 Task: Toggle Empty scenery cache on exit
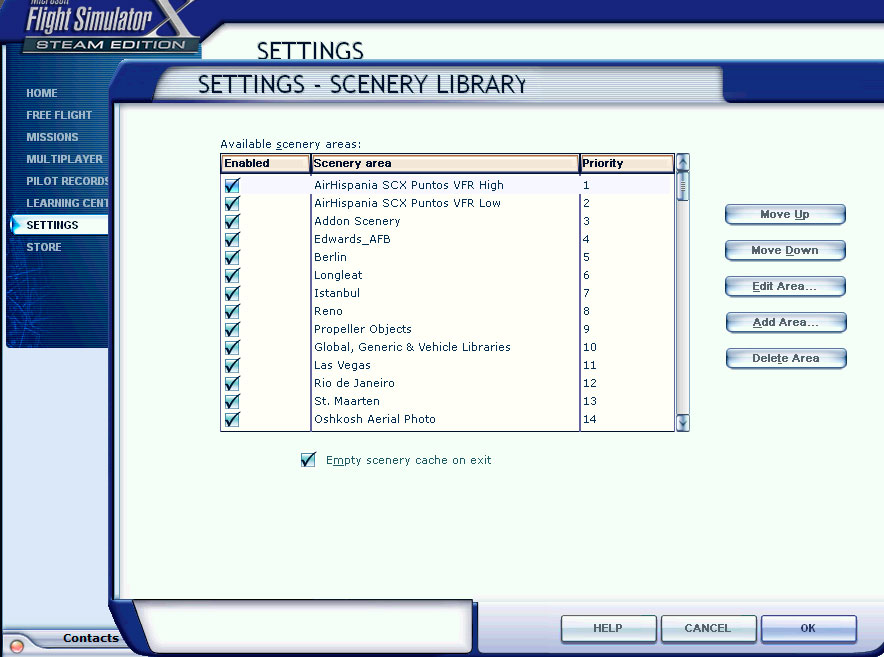(308, 460)
